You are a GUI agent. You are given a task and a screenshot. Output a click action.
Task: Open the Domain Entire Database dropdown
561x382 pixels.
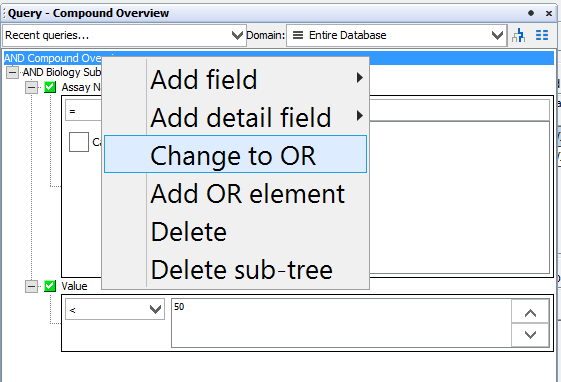pyautogui.click(x=396, y=35)
